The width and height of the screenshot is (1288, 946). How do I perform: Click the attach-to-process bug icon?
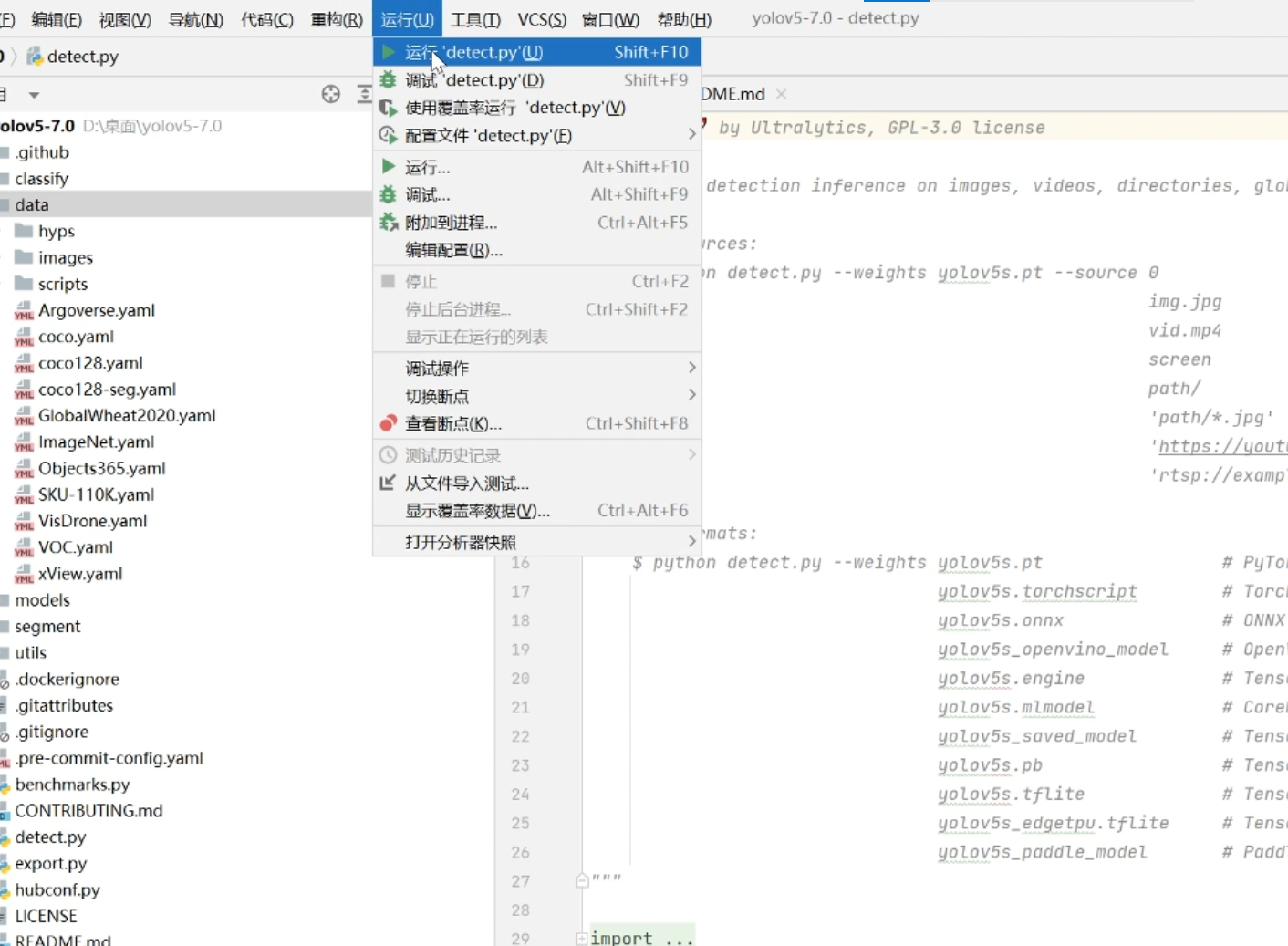pos(389,223)
